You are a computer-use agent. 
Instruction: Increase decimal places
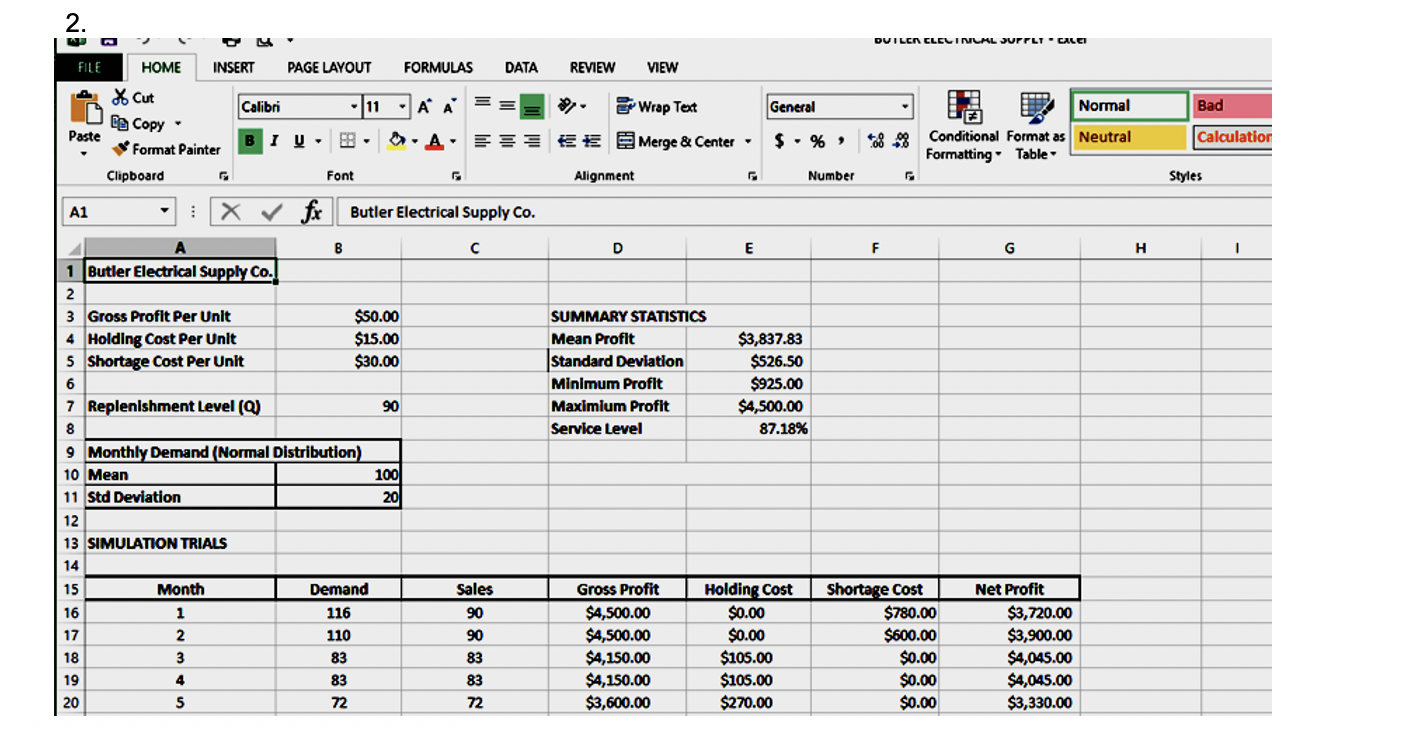coord(875,141)
